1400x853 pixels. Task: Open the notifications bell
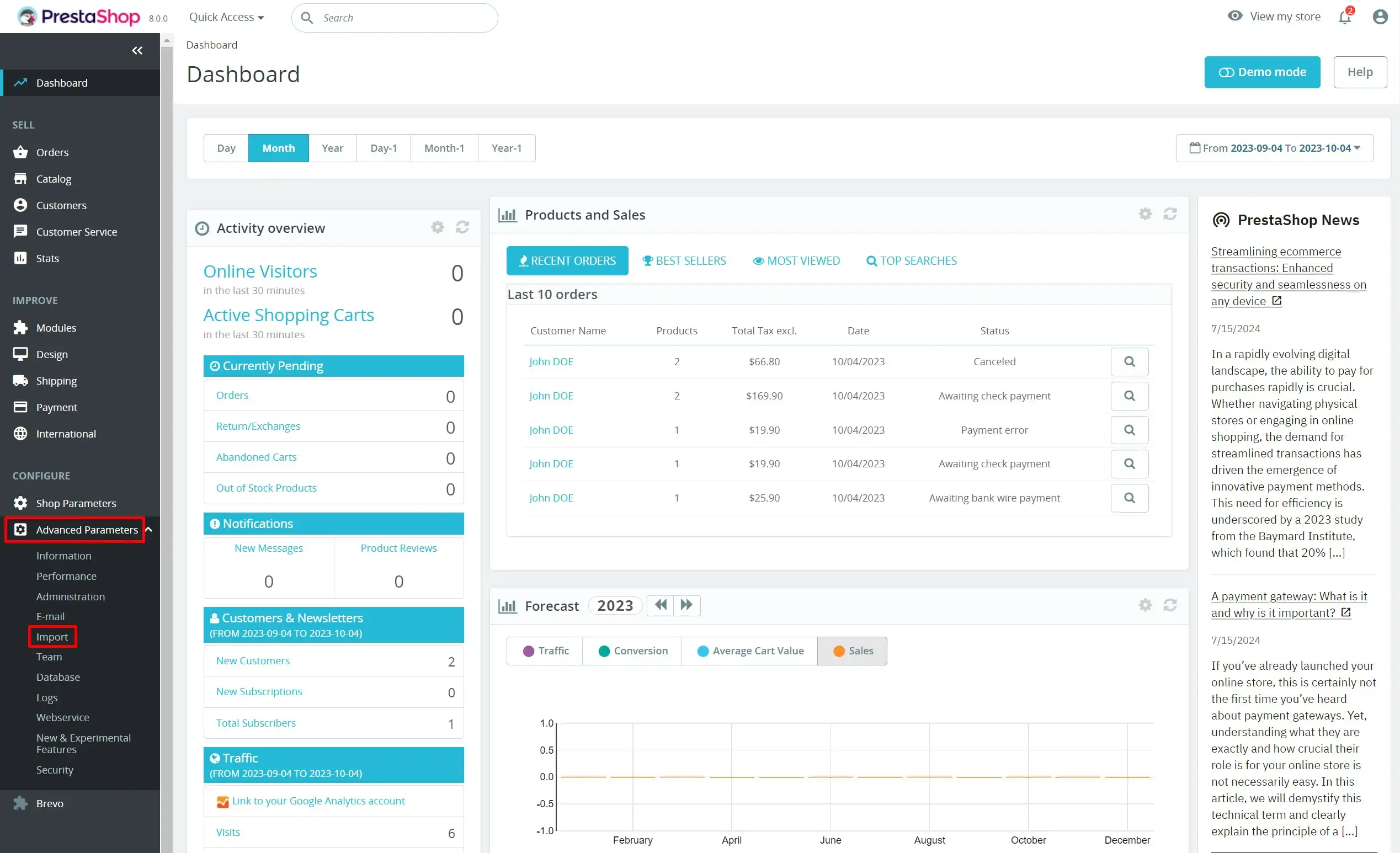coord(1344,17)
